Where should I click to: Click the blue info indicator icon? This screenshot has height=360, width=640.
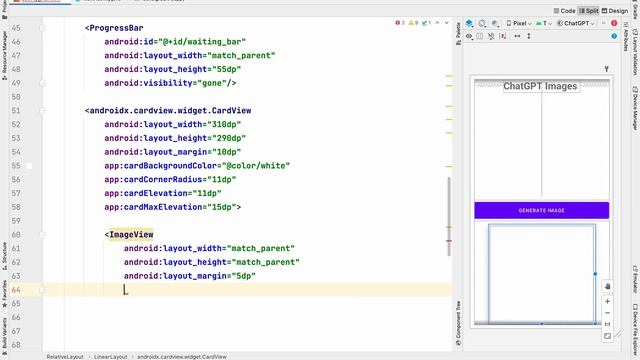tap(614, 36)
